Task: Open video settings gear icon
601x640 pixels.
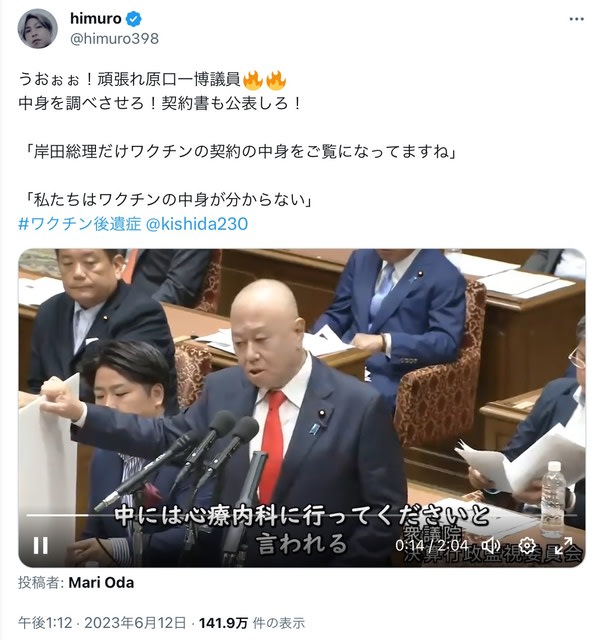Action: click(527, 545)
